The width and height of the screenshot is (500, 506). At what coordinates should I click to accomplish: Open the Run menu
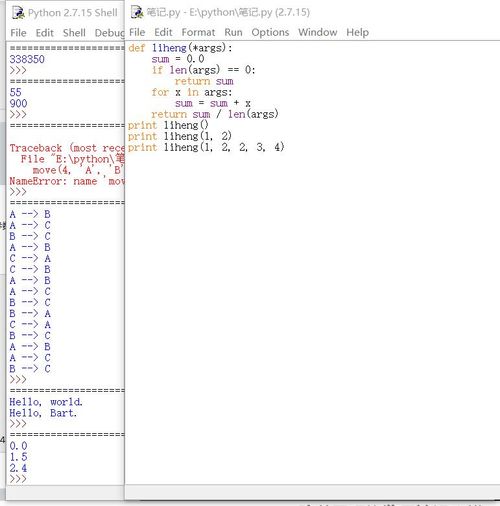tap(233, 32)
